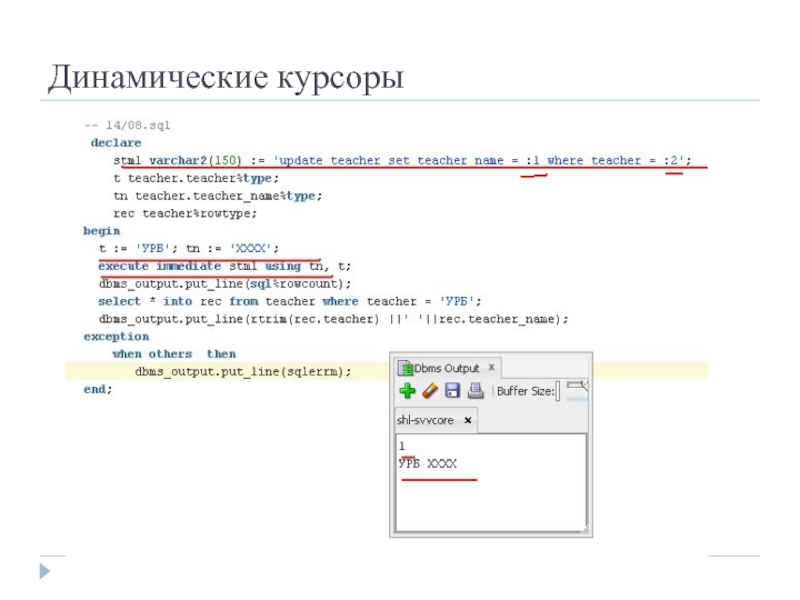Viewport: 800px width, 600px height.
Task: Click the 'select * into rec' code line
Action: [290, 301]
